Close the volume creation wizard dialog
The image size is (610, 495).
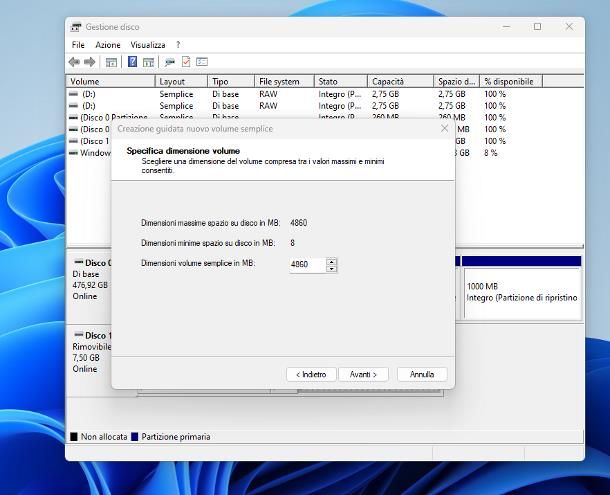point(444,128)
